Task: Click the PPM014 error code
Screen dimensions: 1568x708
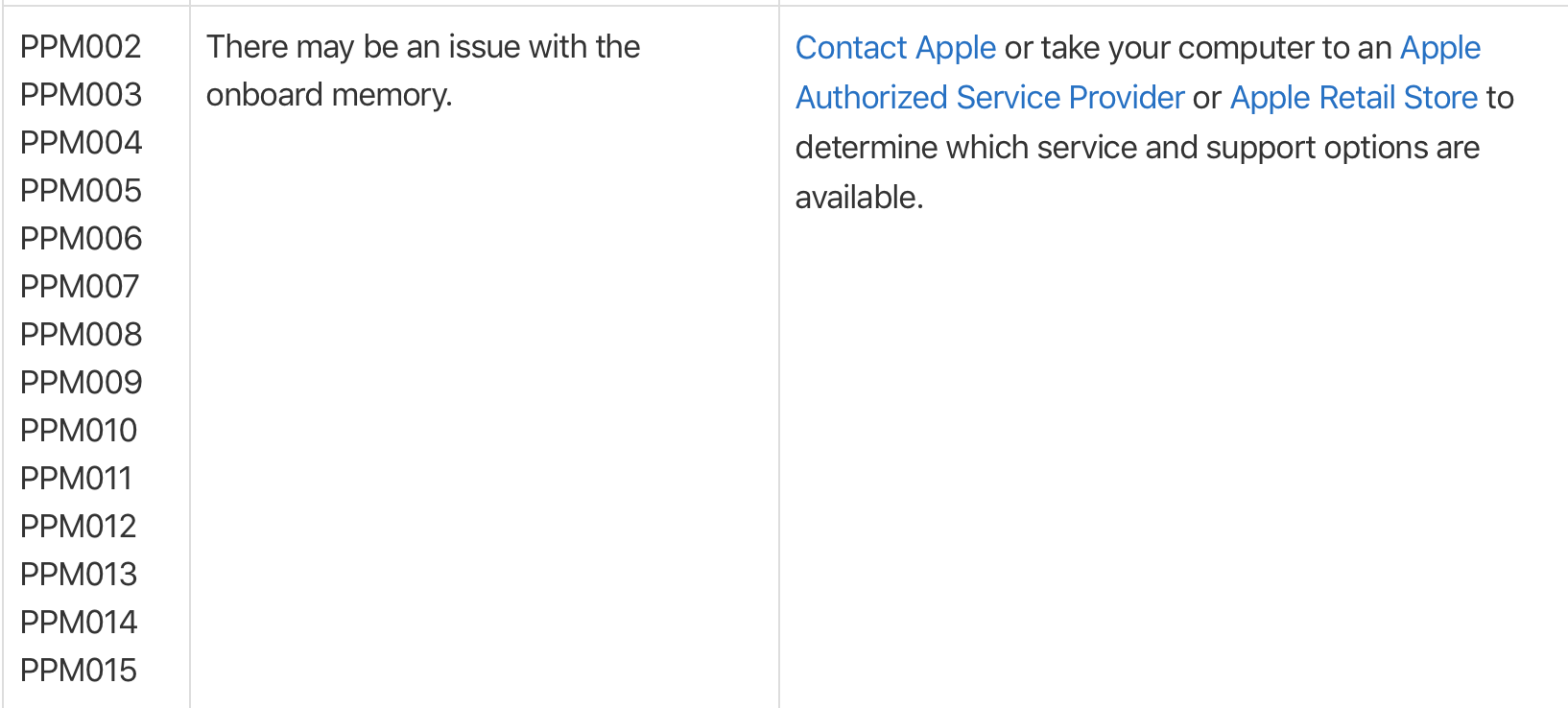Action: tap(79, 623)
